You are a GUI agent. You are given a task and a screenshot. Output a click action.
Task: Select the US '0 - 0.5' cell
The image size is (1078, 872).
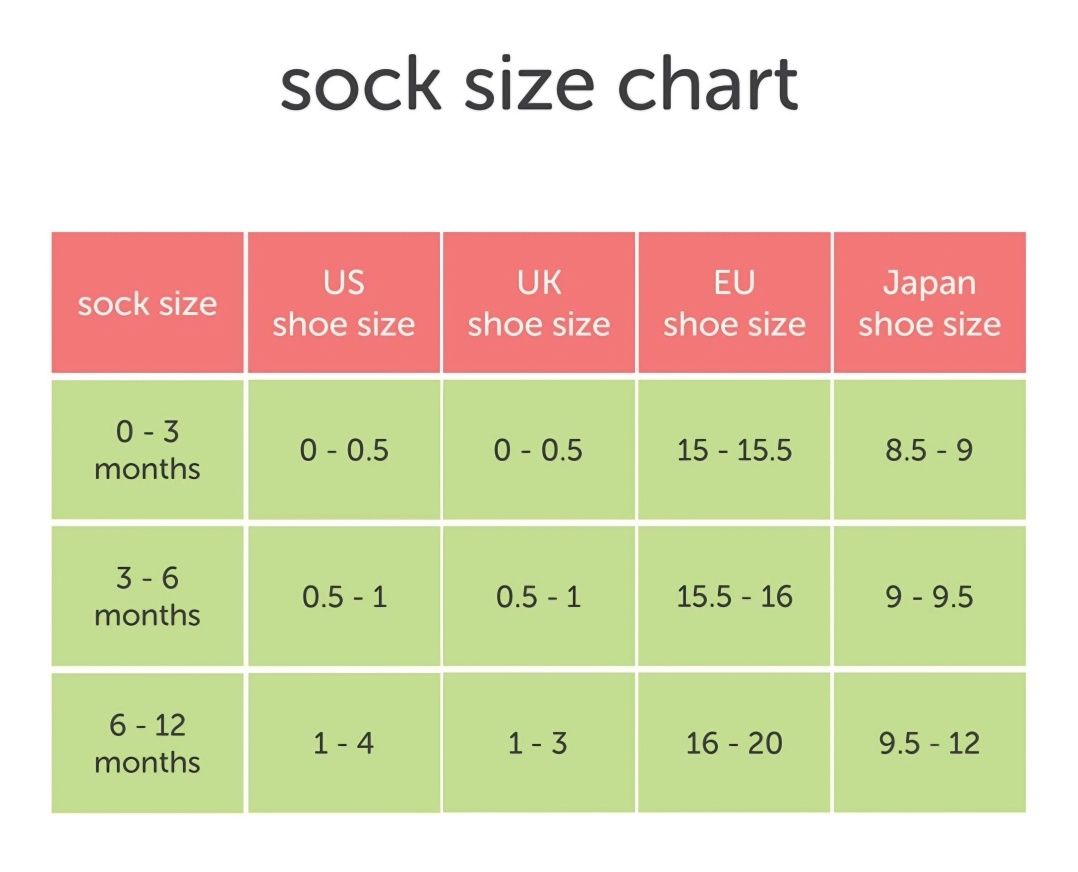(x=344, y=450)
